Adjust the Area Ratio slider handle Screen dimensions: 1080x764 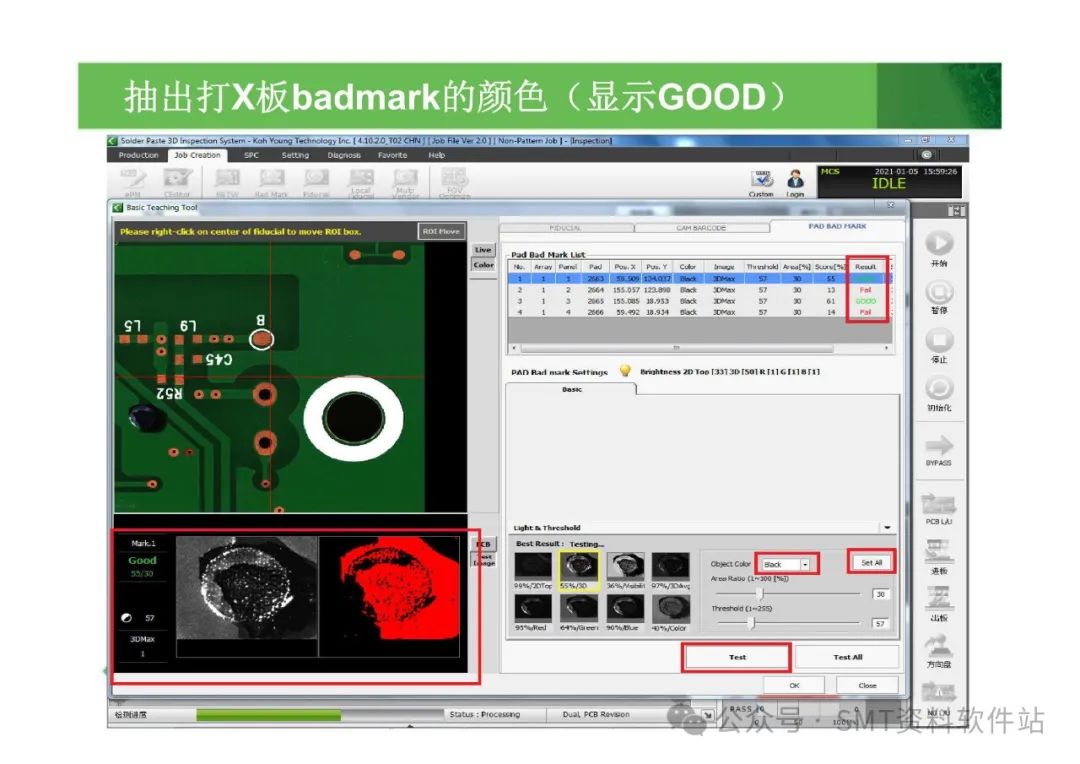click(760, 593)
